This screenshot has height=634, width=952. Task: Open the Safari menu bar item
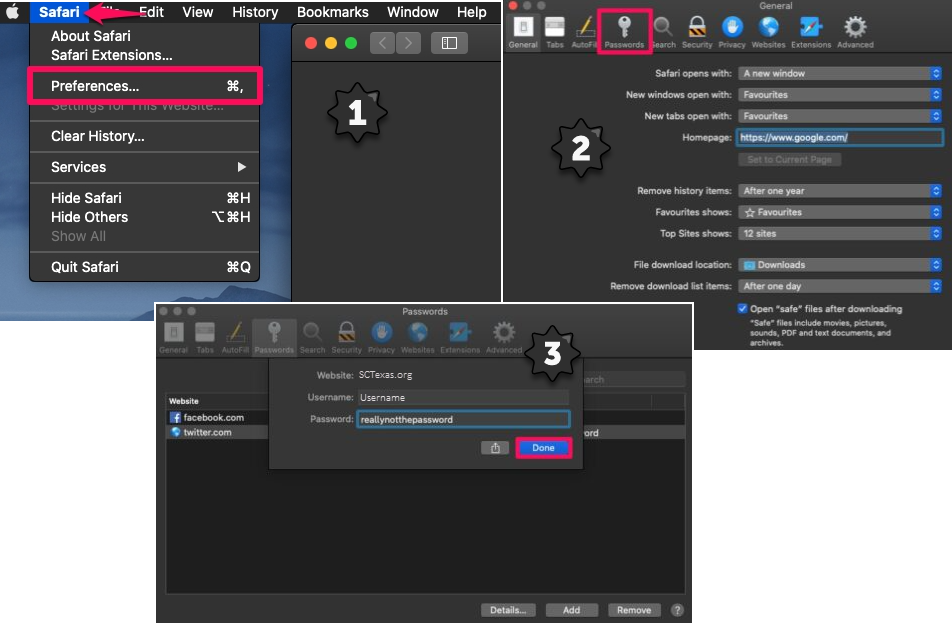[59, 12]
